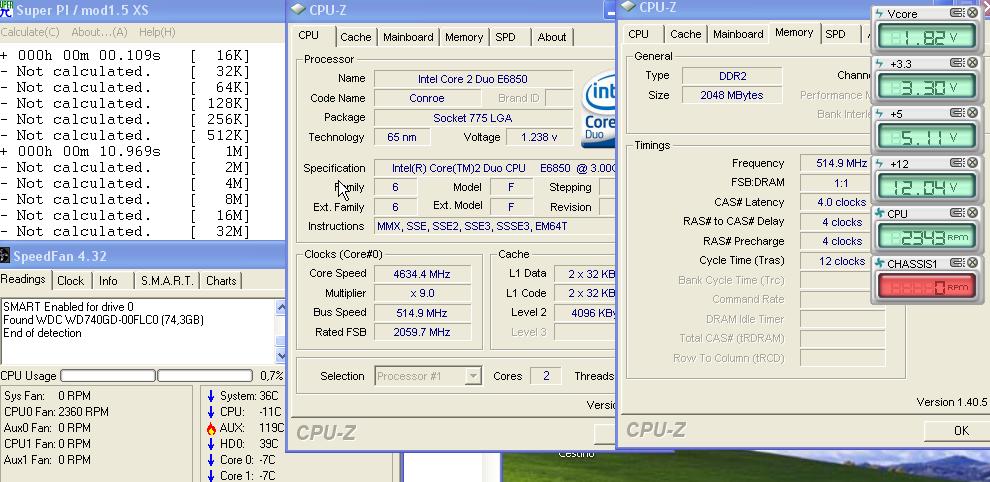Open Mainboard tab in CPU-Z Memory window
Image resolution: width=990 pixels, height=482 pixels.
coord(738,34)
